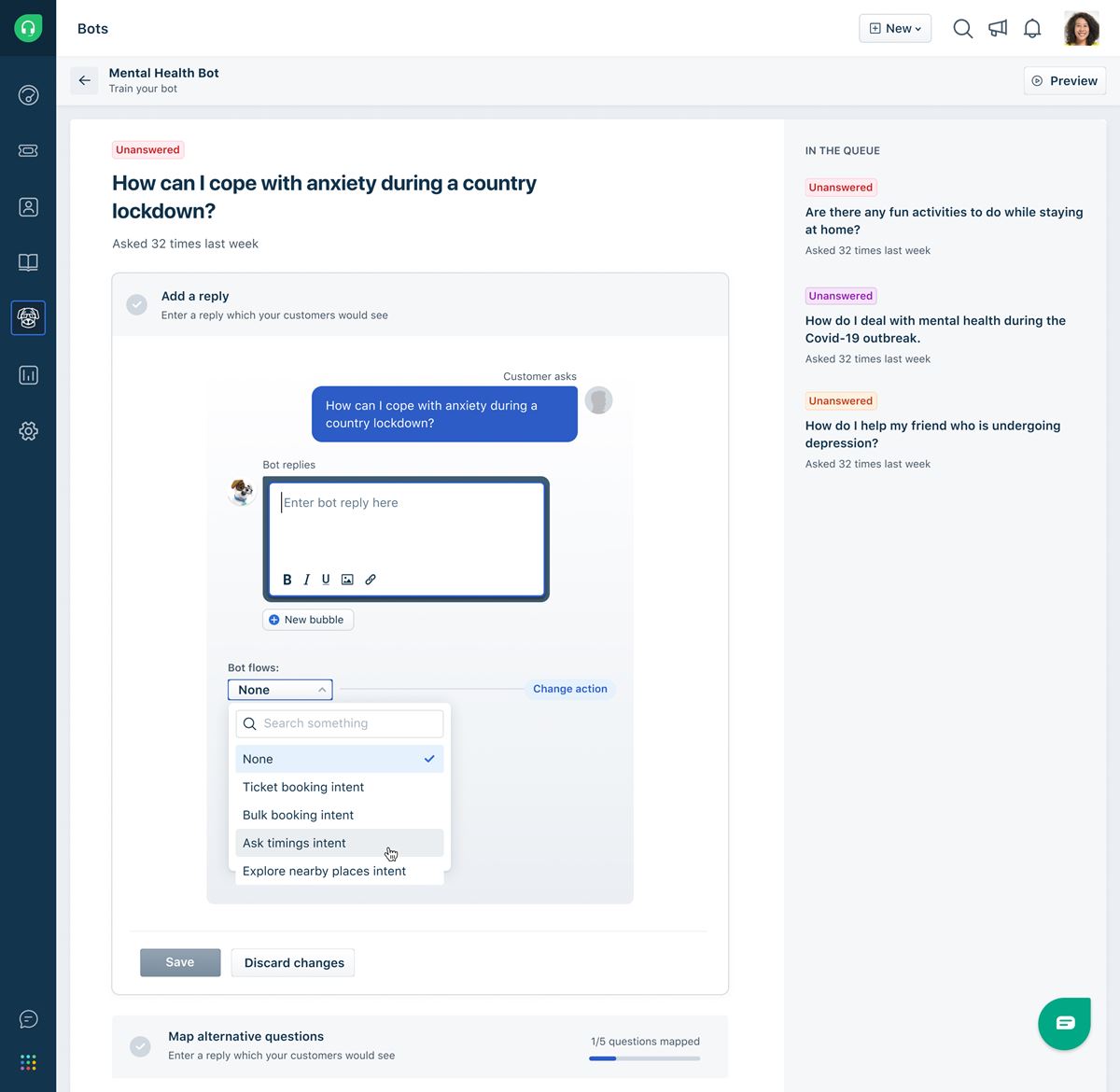Click Discard changes button

point(294,963)
